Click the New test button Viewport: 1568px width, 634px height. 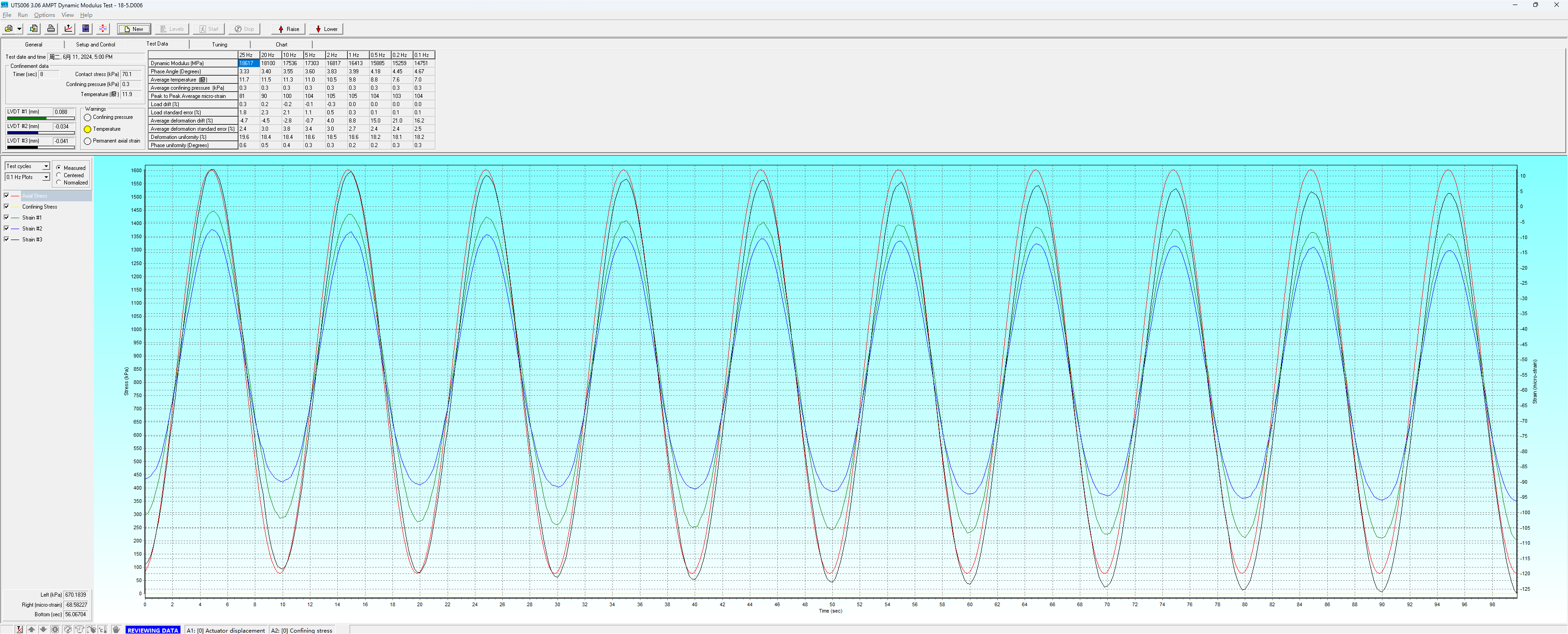[x=134, y=29]
